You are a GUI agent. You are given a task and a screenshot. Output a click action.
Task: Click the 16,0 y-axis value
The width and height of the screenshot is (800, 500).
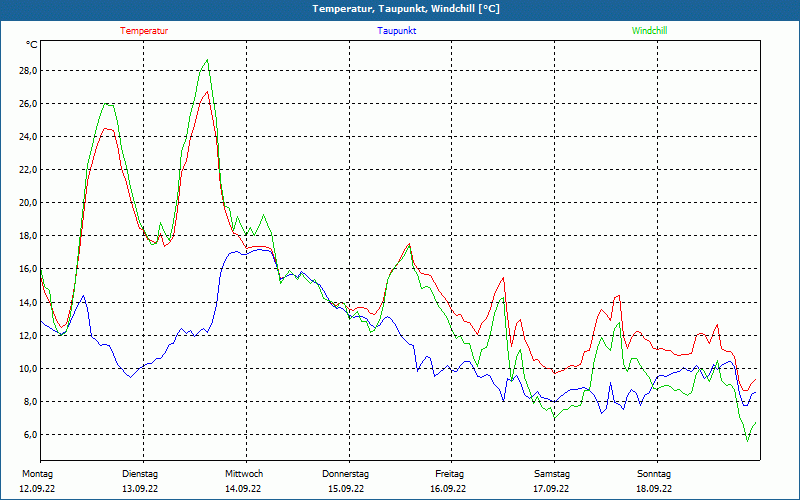28,269
